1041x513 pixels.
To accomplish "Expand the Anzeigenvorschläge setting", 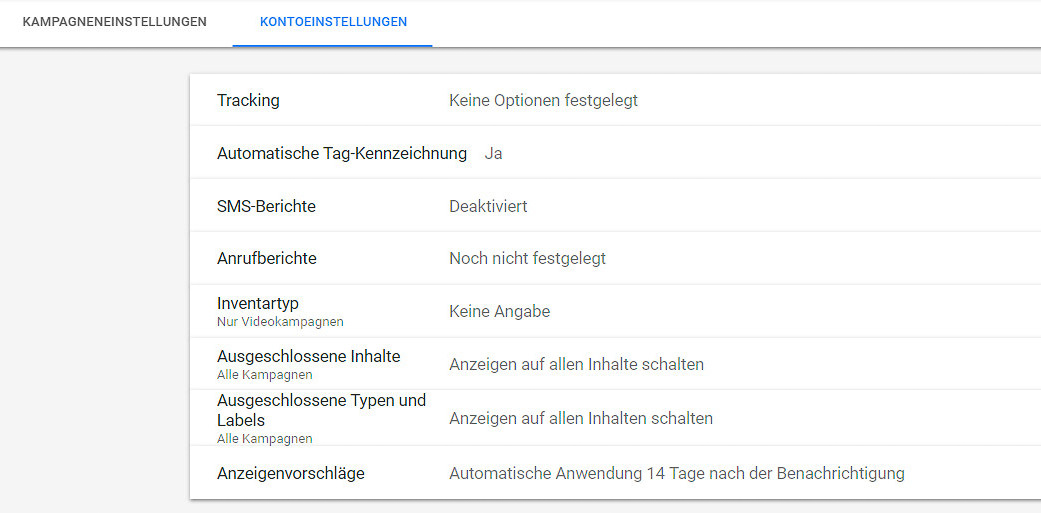I will (290, 473).
